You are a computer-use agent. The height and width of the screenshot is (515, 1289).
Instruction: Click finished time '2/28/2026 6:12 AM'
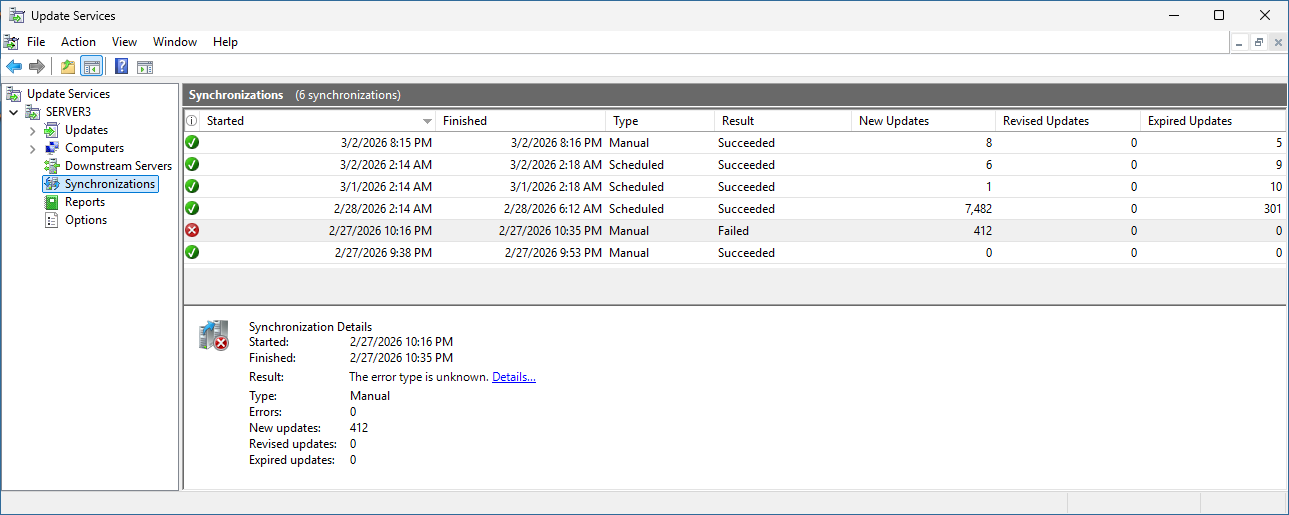click(553, 209)
